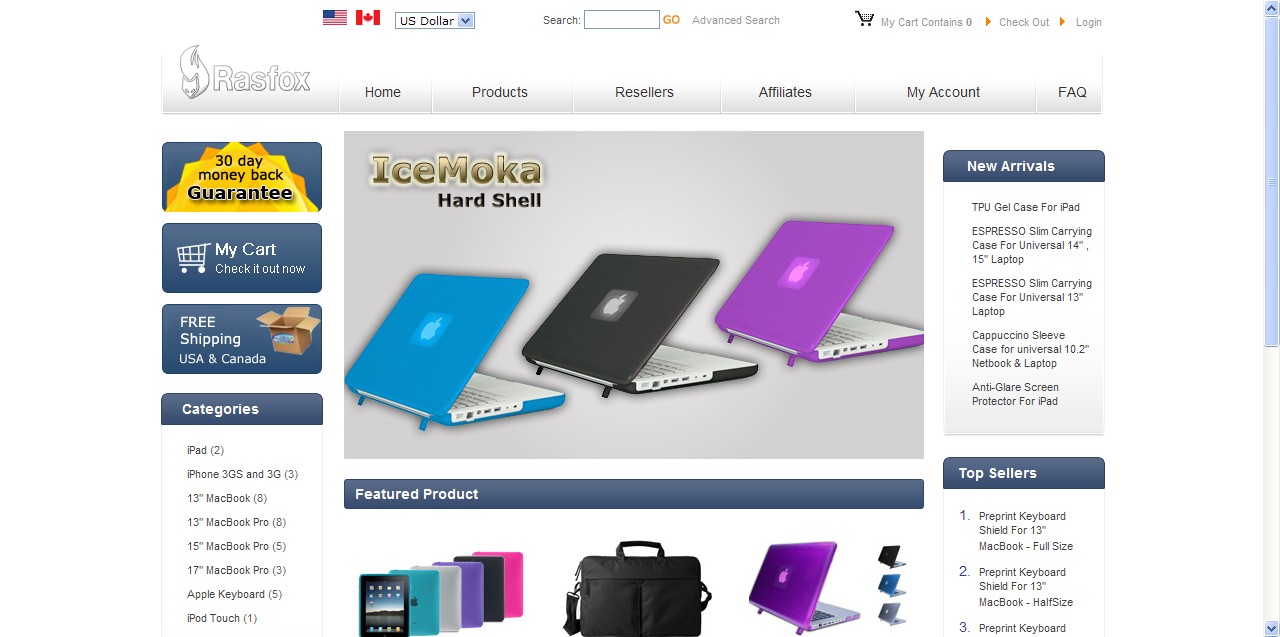Focus the Search input field
The image size is (1280, 637).
[621, 20]
